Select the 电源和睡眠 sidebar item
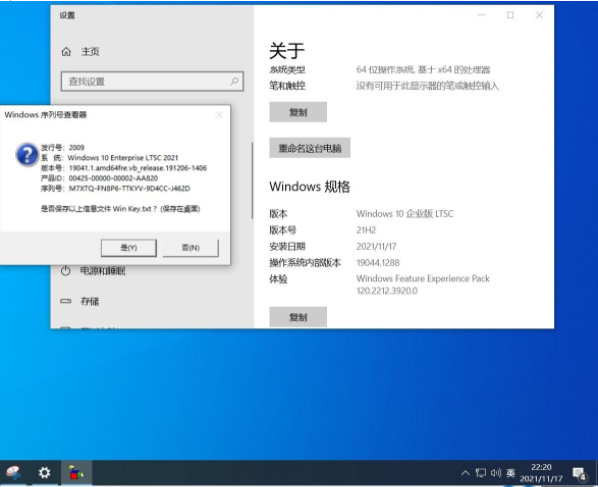 click(x=103, y=271)
